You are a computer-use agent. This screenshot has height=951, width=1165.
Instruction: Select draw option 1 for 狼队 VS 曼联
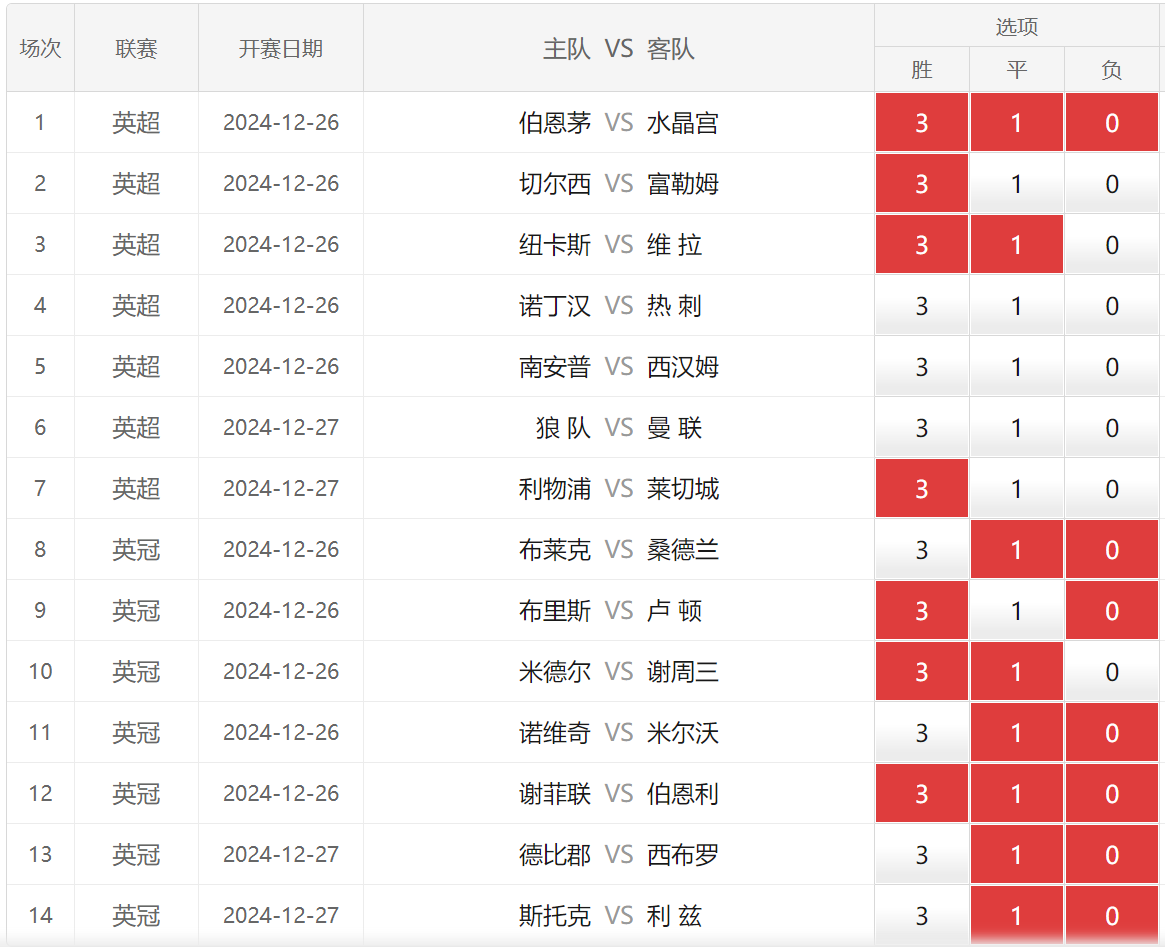point(1016,427)
